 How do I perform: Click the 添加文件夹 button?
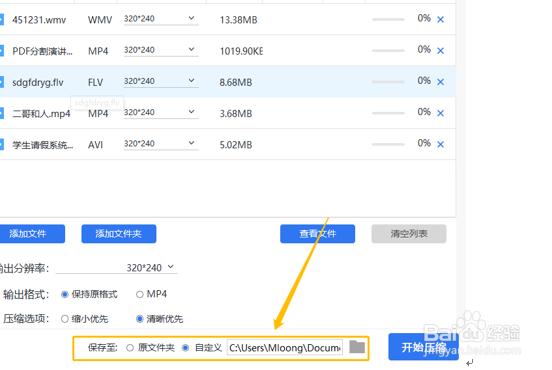tap(119, 234)
